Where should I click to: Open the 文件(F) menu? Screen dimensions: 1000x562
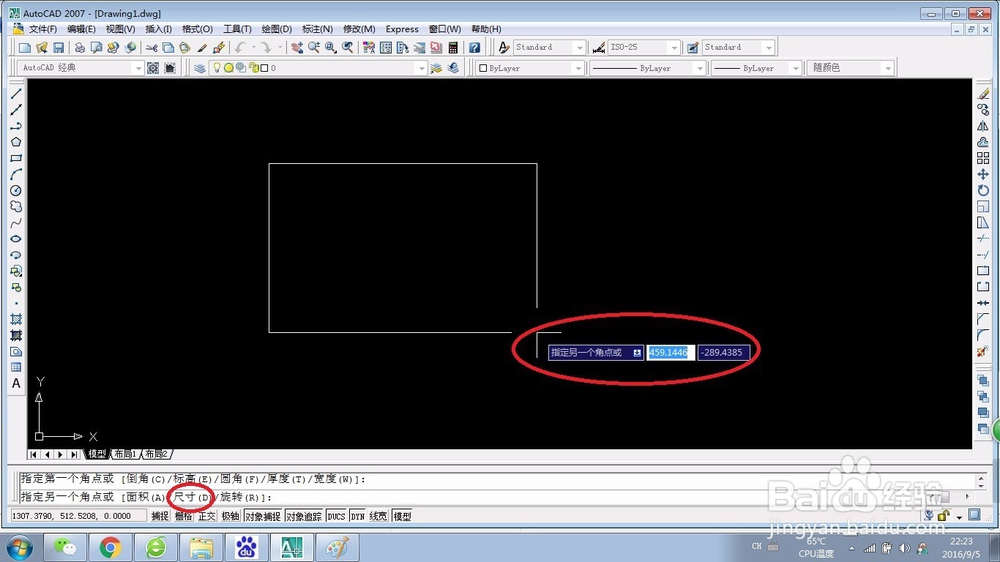pos(43,29)
